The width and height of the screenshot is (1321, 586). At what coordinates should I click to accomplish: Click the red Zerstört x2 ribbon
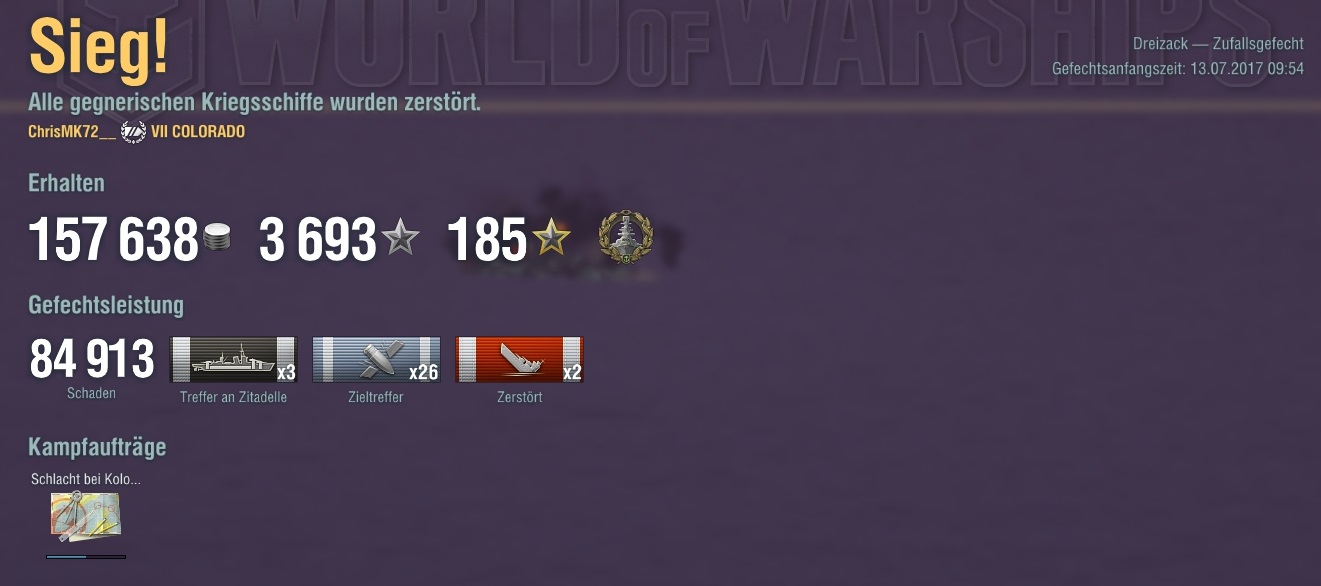(x=519, y=360)
